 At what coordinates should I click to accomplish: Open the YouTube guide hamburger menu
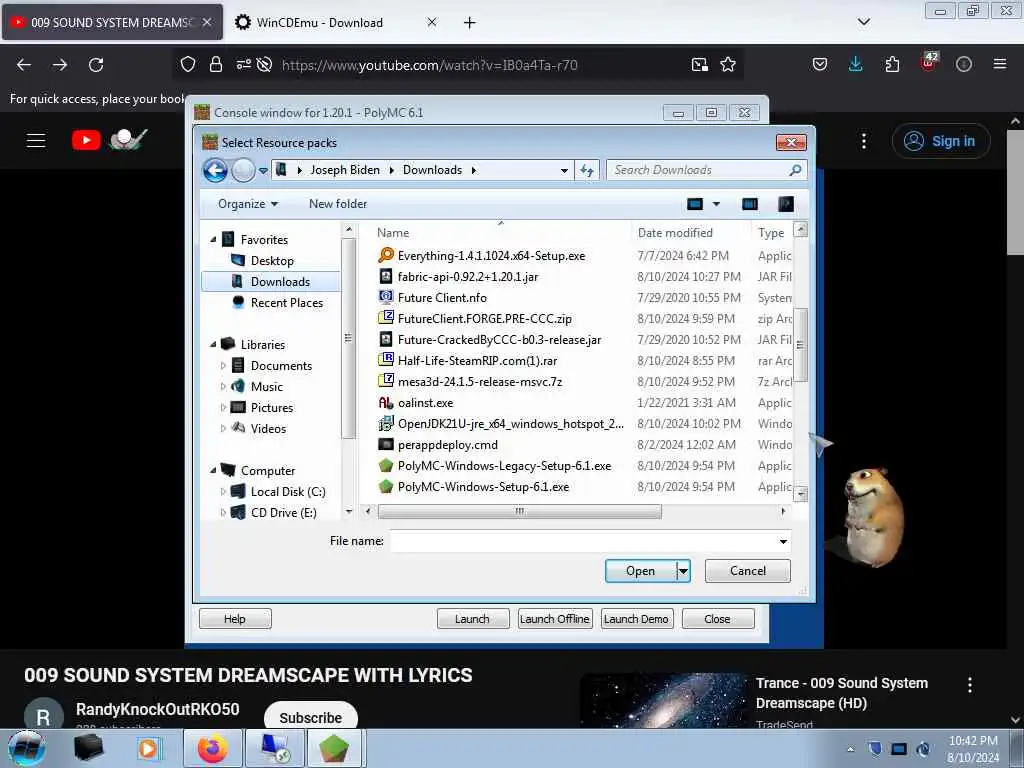[x=36, y=140]
